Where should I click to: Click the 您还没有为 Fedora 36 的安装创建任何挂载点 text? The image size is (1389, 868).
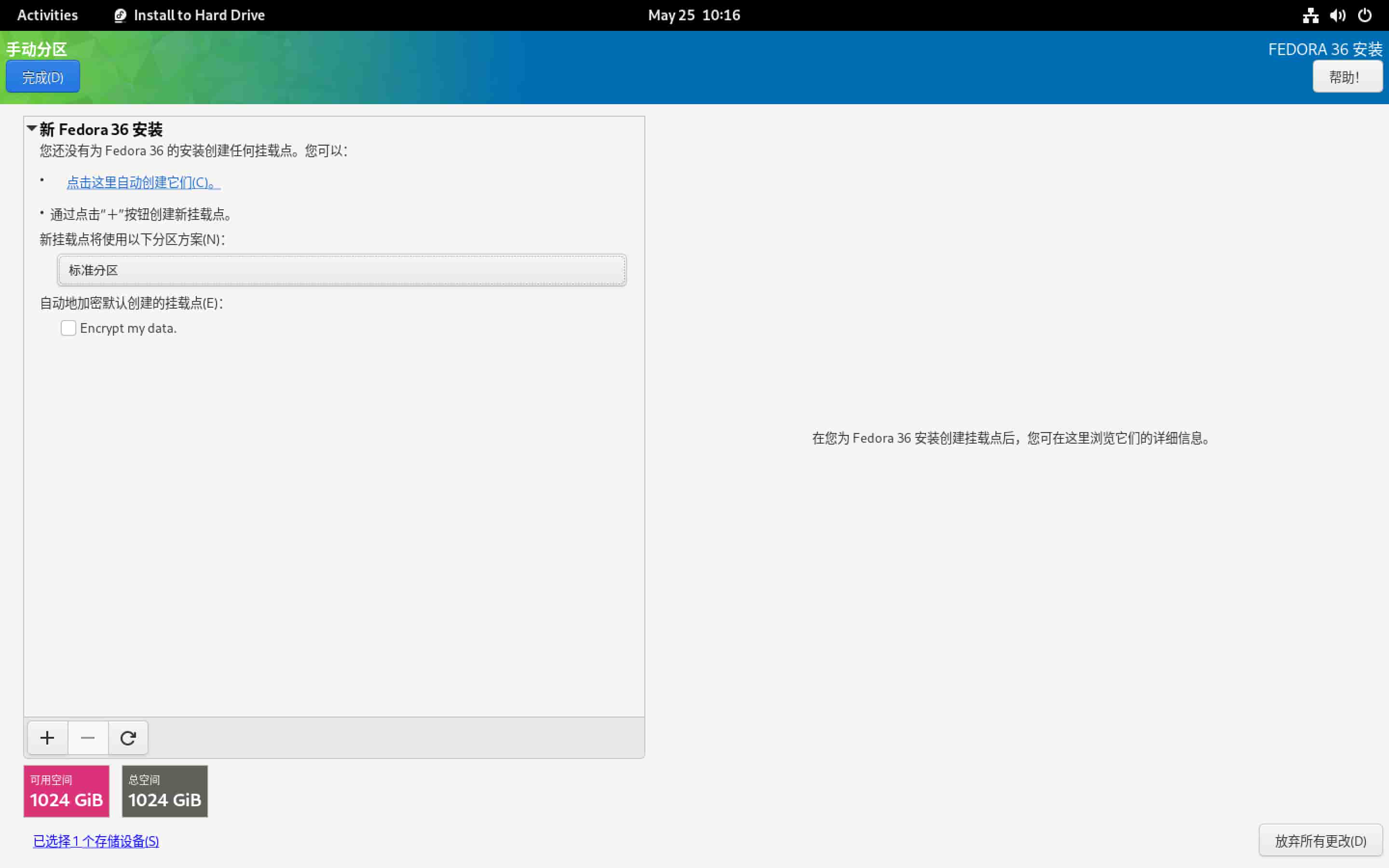(x=193, y=151)
